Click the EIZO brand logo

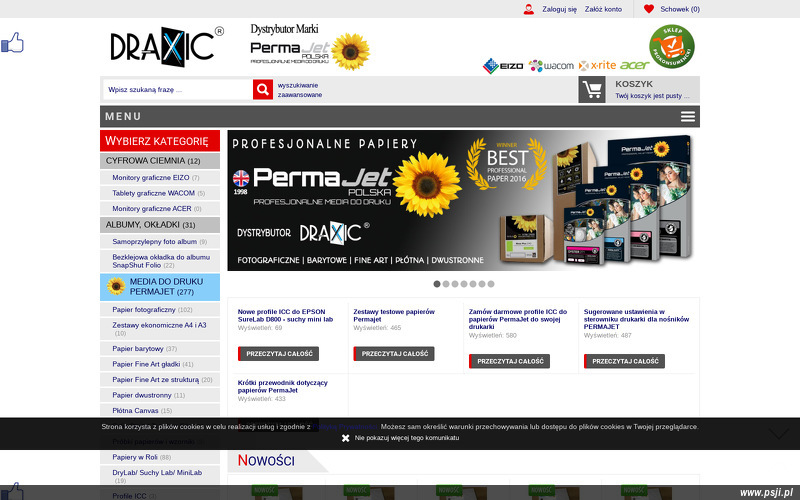(x=503, y=66)
